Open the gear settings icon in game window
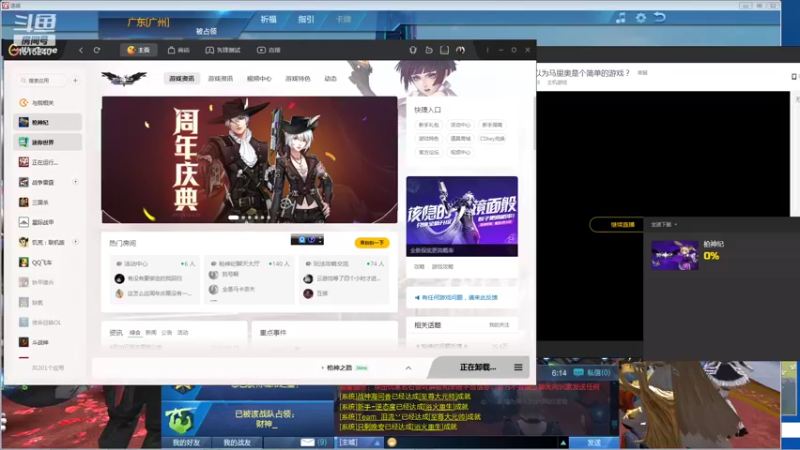 (x=641, y=18)
